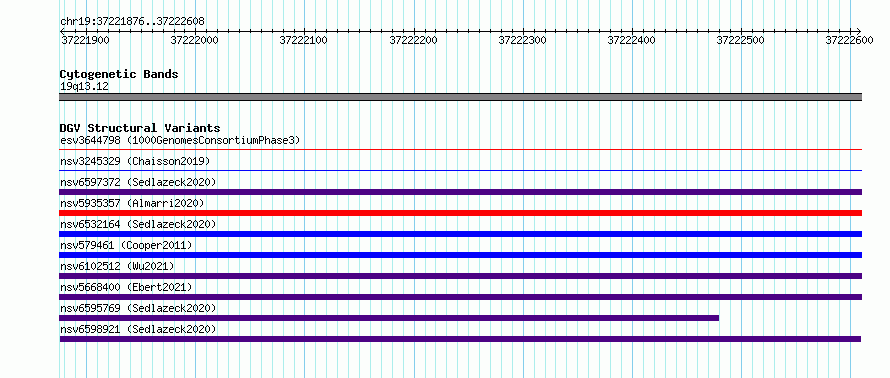Click the gray 19q13.12 cytogenetic band bar
The image size is (890, 378).
(x=460, y=97)
